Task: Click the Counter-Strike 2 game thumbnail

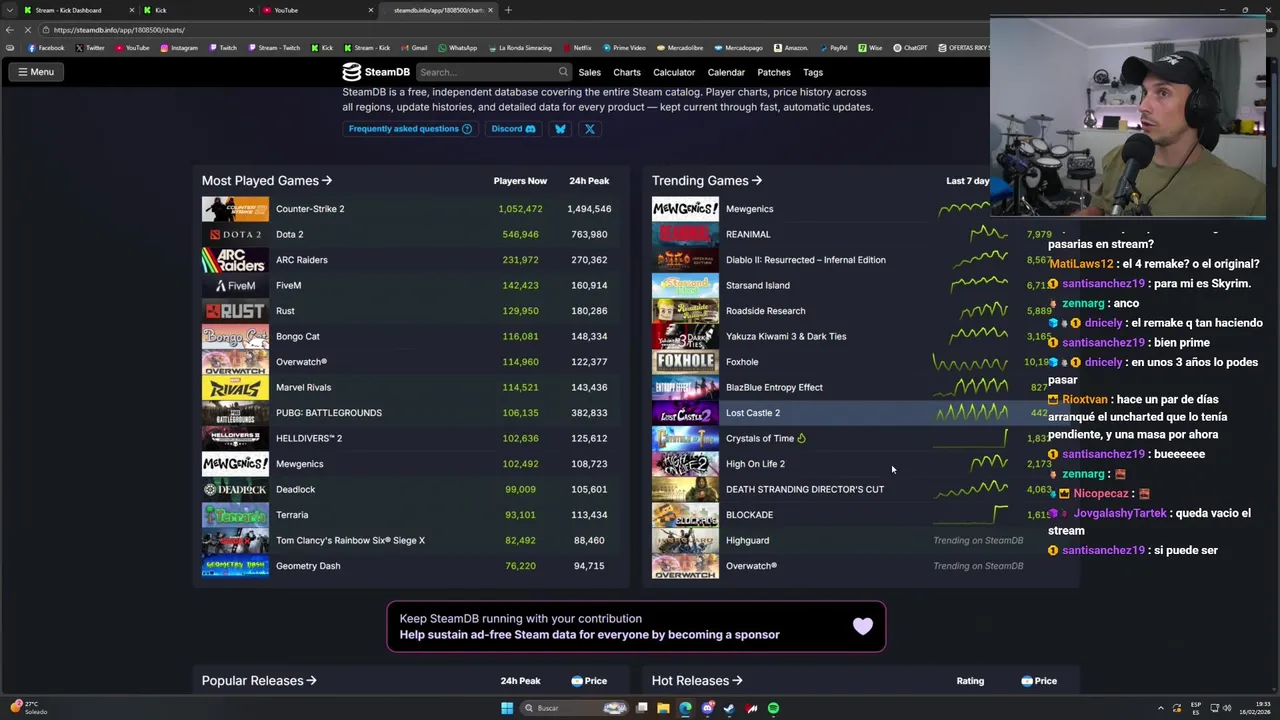Action: click(x=235, y=209)
